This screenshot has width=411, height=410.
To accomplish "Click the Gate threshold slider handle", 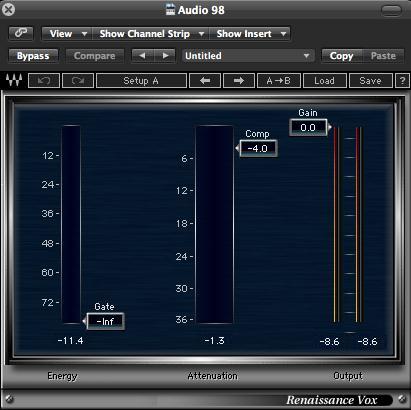I will 84,321.
